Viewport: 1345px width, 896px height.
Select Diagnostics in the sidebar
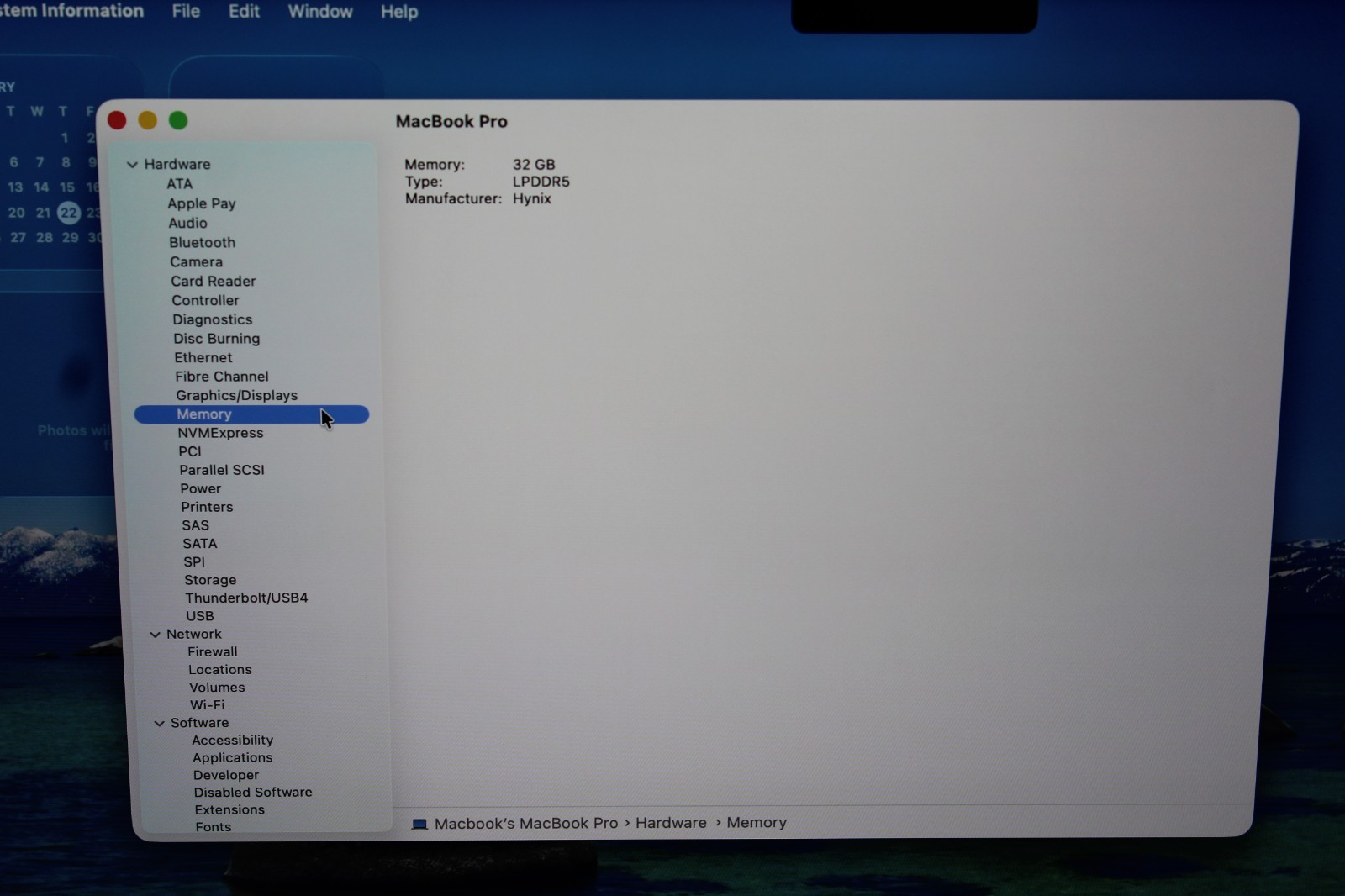point(212,319)
